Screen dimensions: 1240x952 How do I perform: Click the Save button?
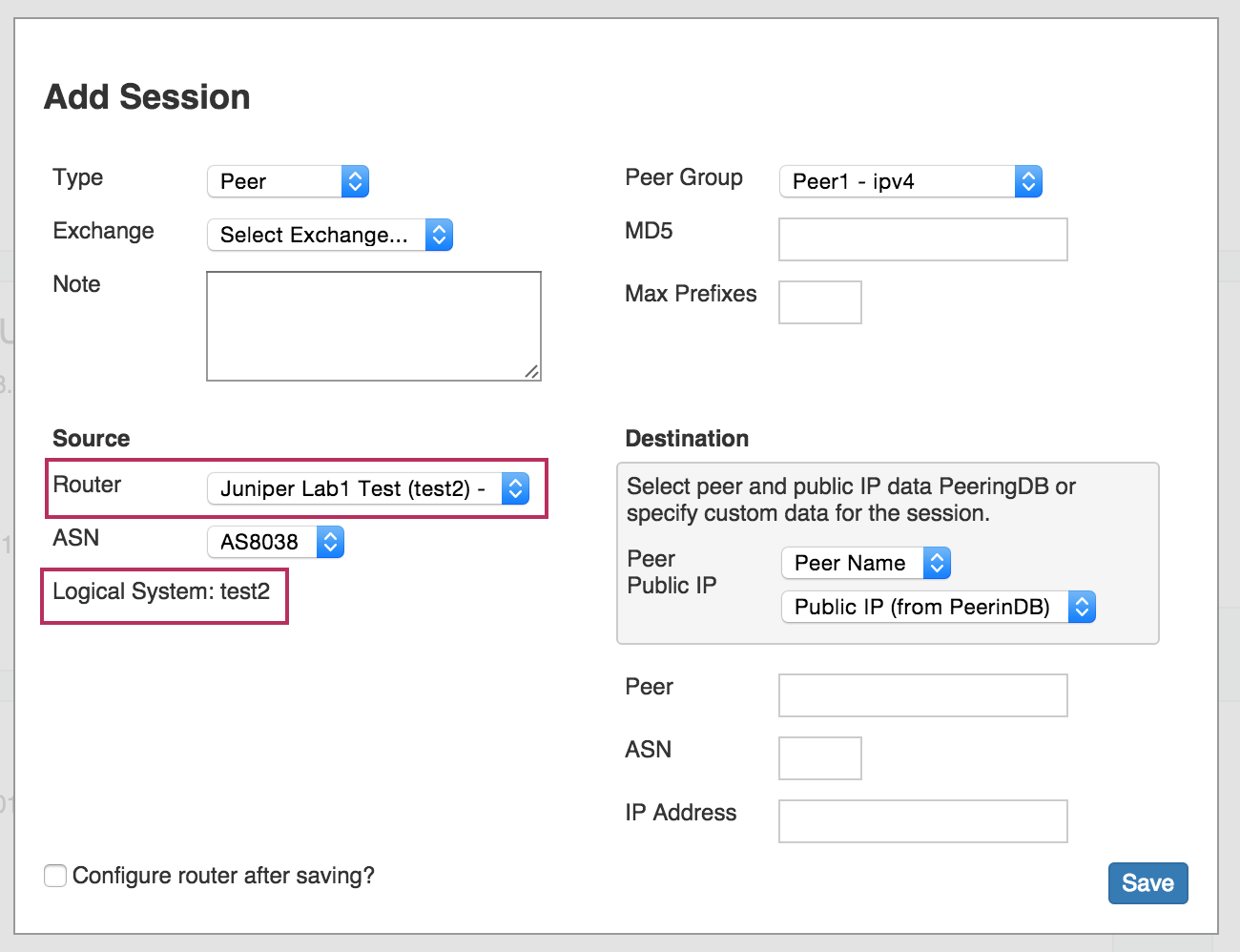tap(1147, 883)
